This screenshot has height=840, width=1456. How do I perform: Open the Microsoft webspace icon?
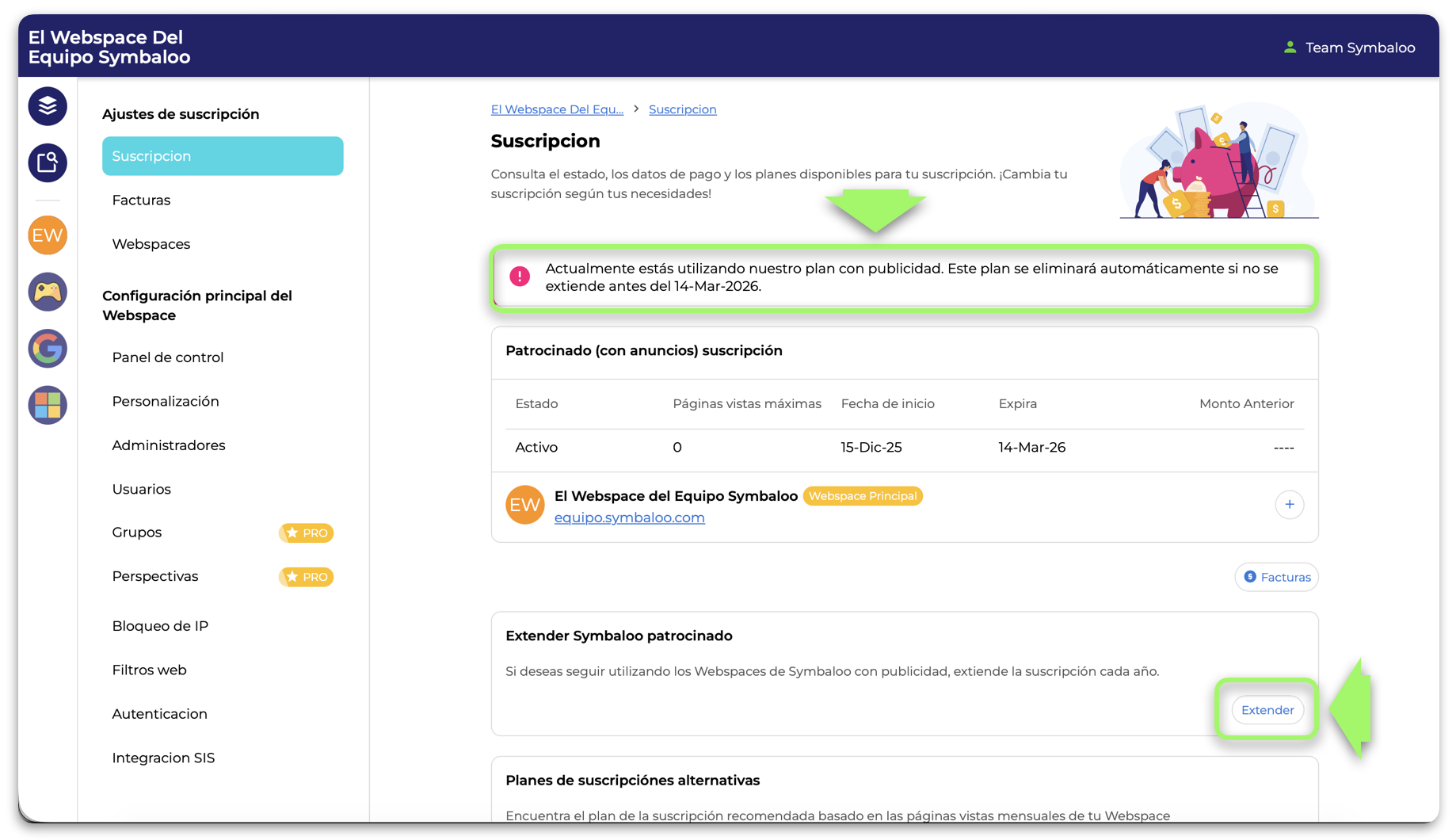point(48,405)
